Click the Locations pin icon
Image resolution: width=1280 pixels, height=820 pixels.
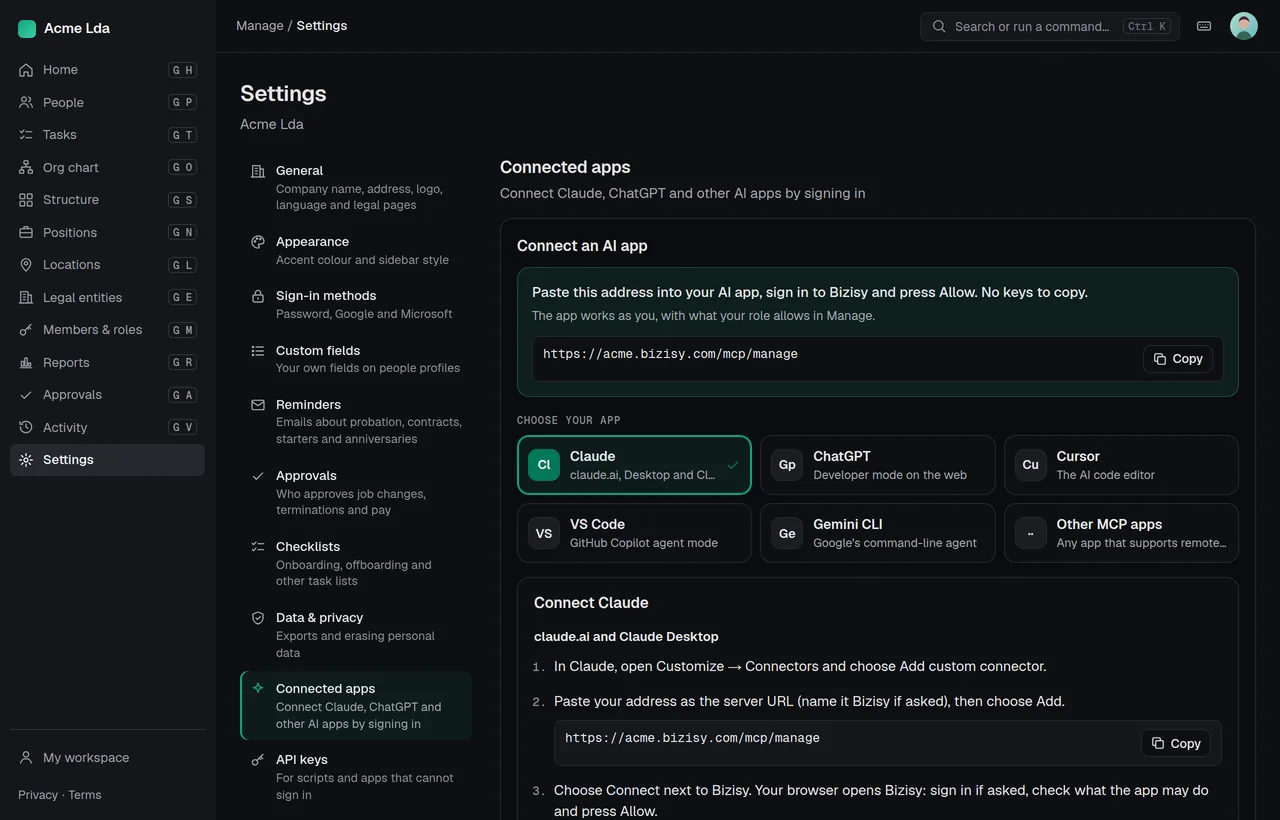click(26, 265)
